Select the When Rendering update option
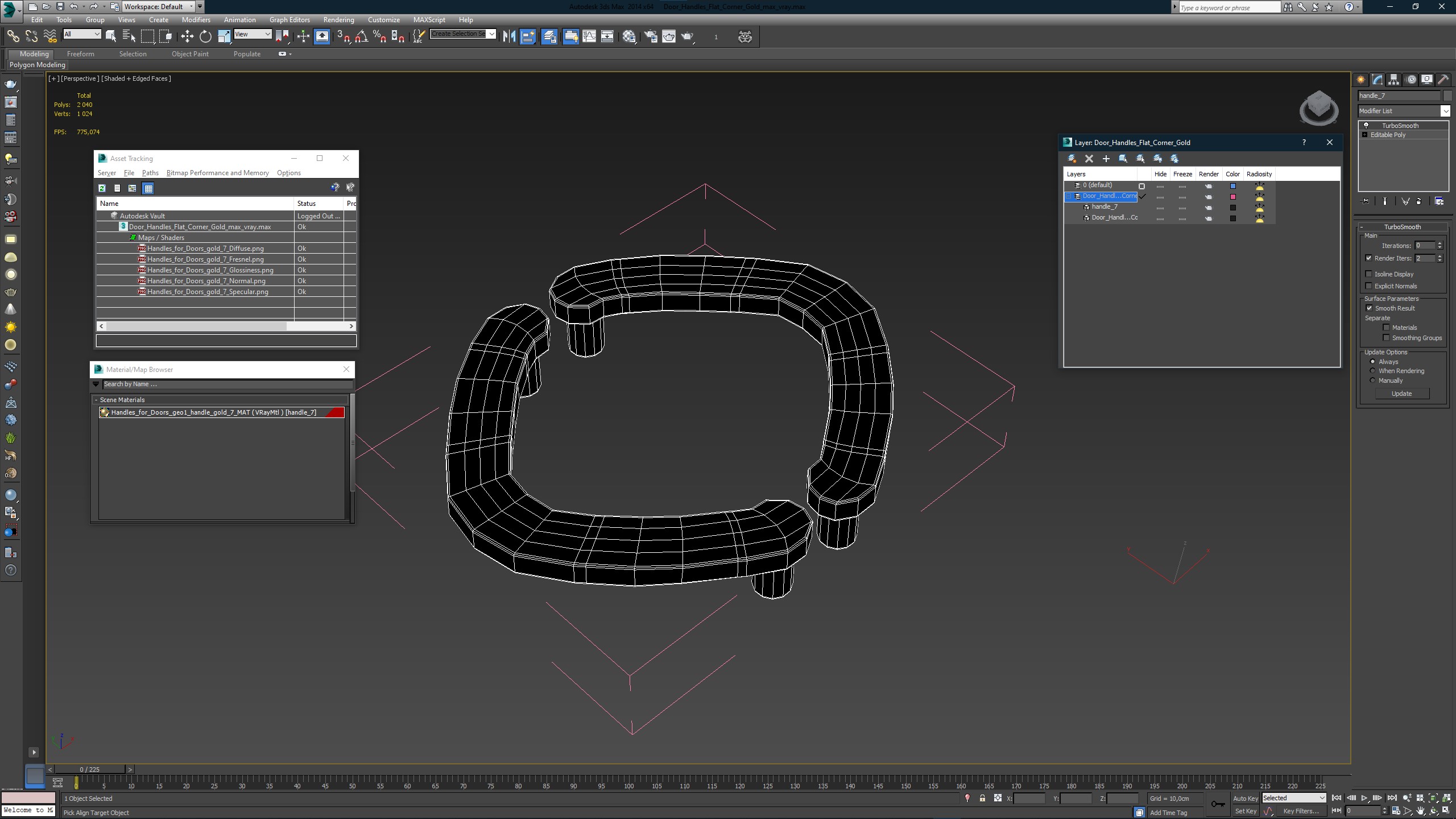Screen dimensions: 1456x819 [1372, 371]
